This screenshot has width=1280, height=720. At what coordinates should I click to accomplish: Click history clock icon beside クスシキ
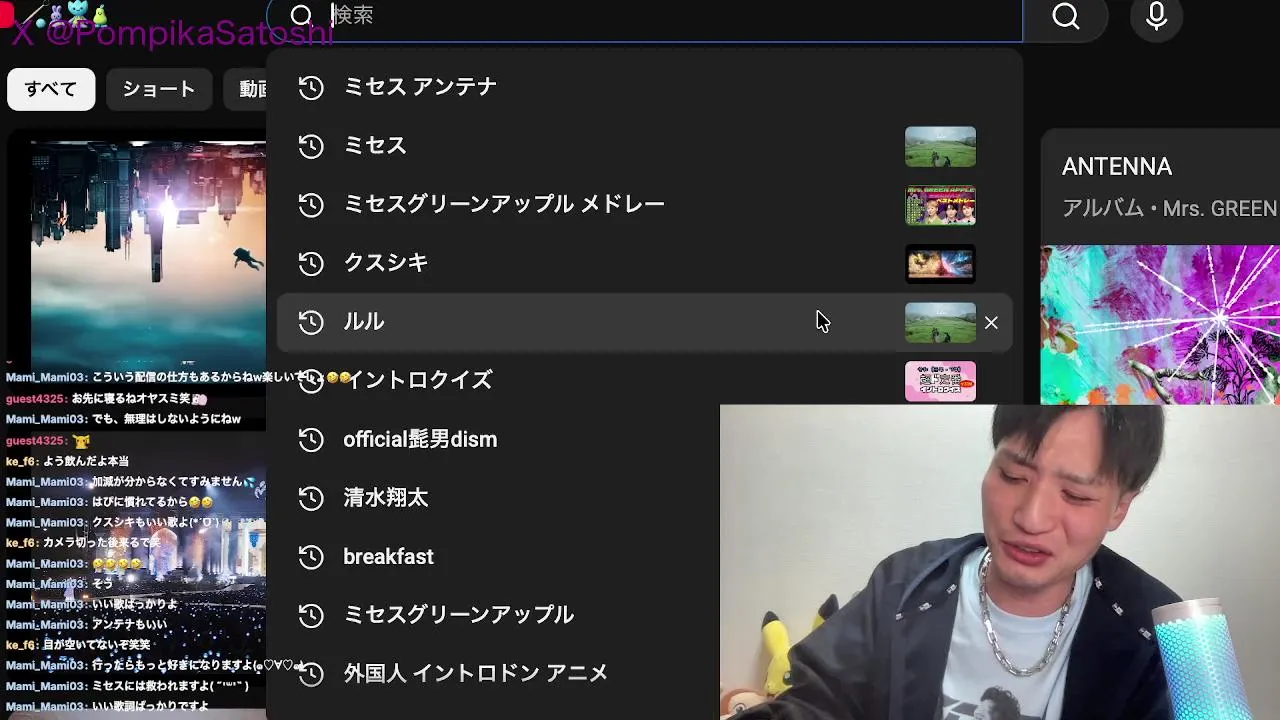311,263
